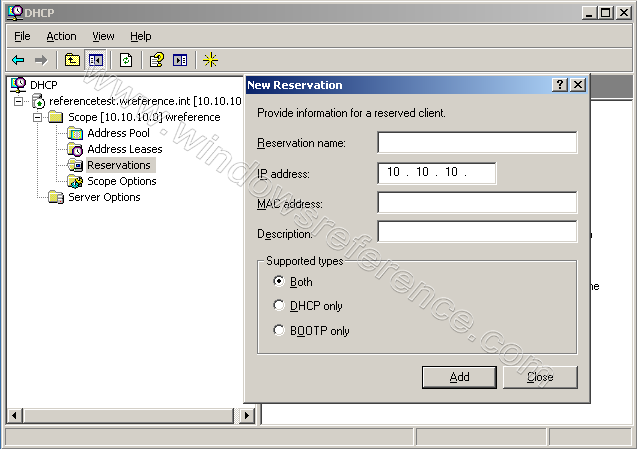Select the Address Pool tree item
Image resolution: width=637 pixels, height=449 pixels.
point(118,133)
